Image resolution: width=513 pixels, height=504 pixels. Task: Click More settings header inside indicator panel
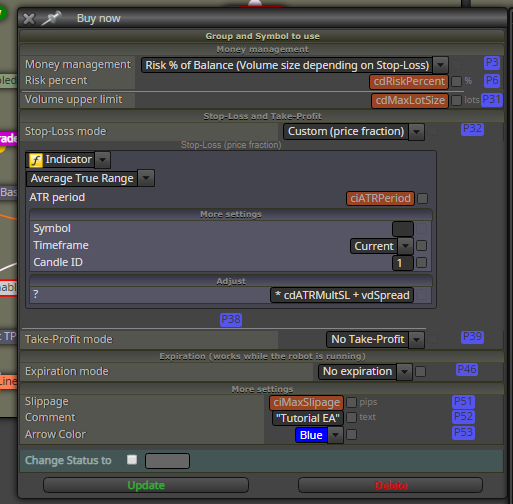[x=231, y=214]
